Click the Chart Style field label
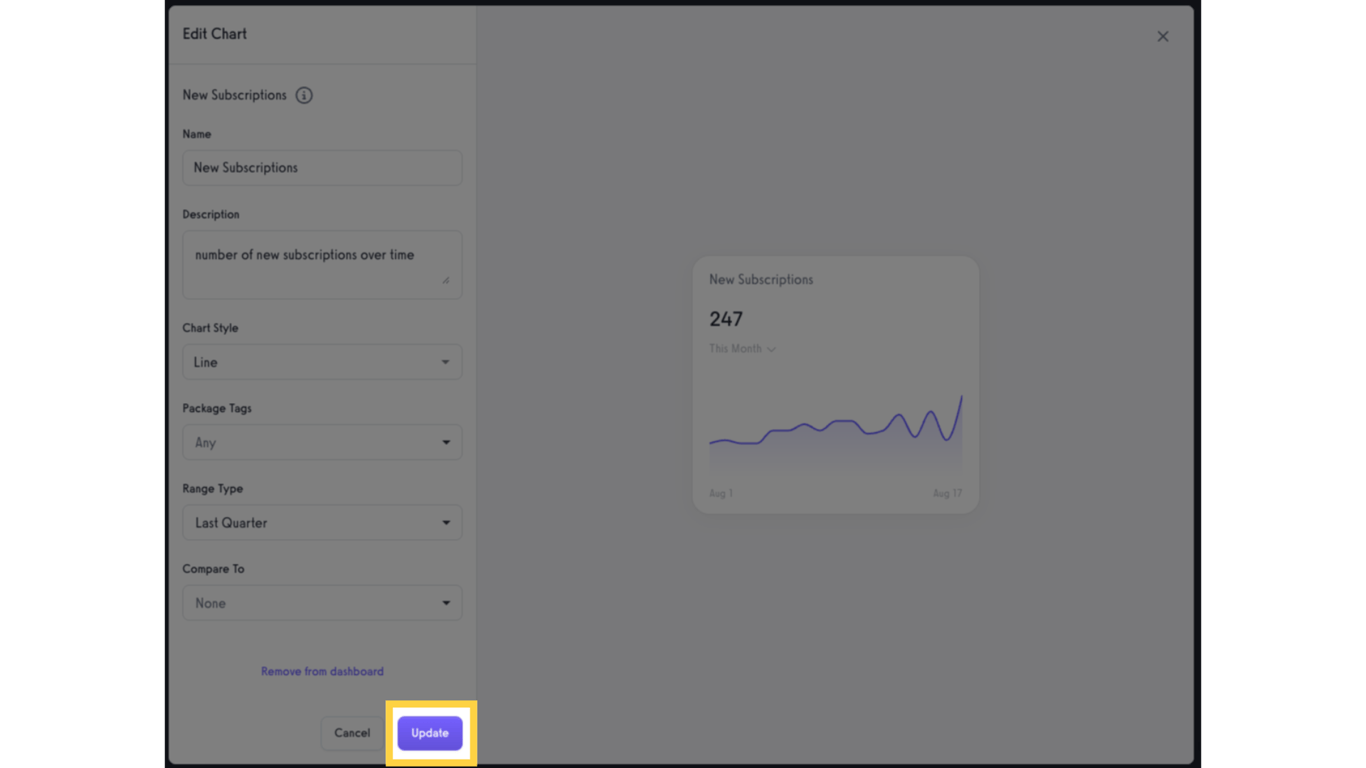Viewport: 1366px width, 768px height. (210, 328)
